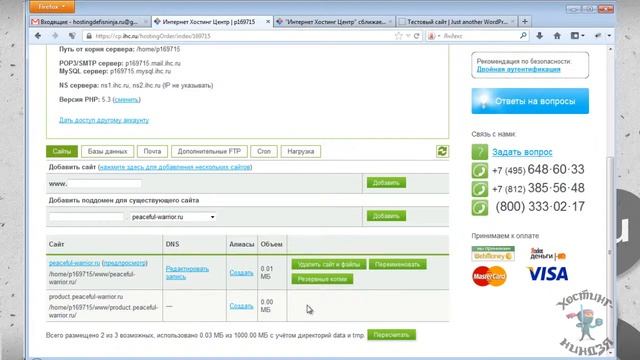Open the Cron tab
The image size is (640, 360).
264,151
